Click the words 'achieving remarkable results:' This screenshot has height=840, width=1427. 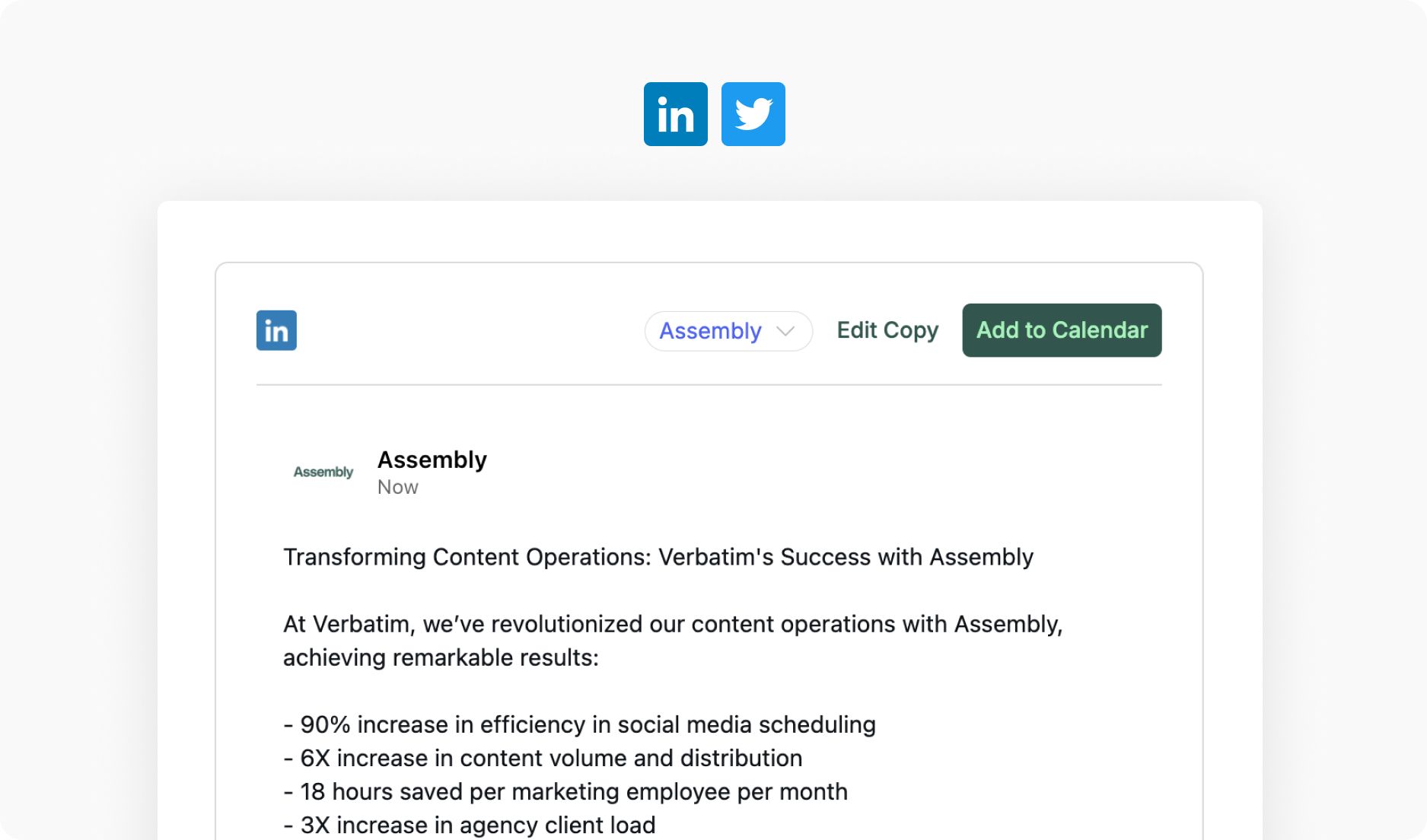tap(441, 657)
